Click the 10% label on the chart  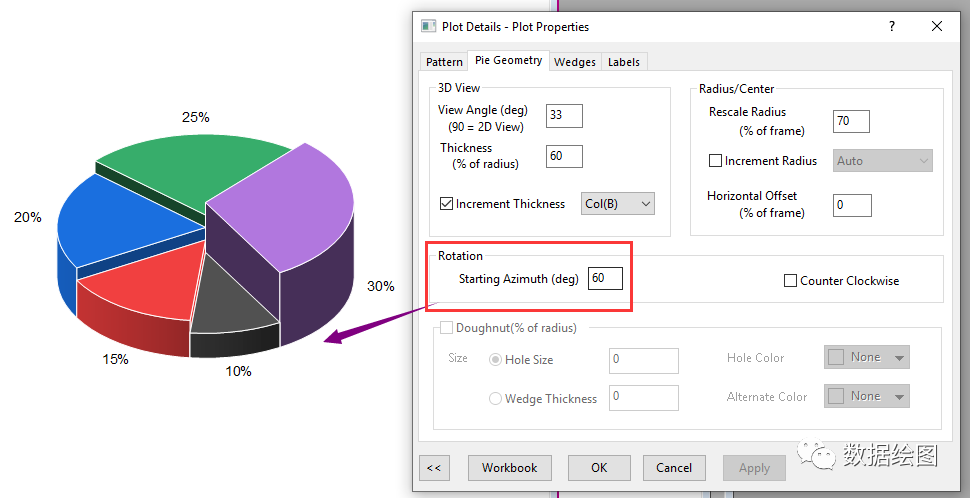tap(238, 371)
